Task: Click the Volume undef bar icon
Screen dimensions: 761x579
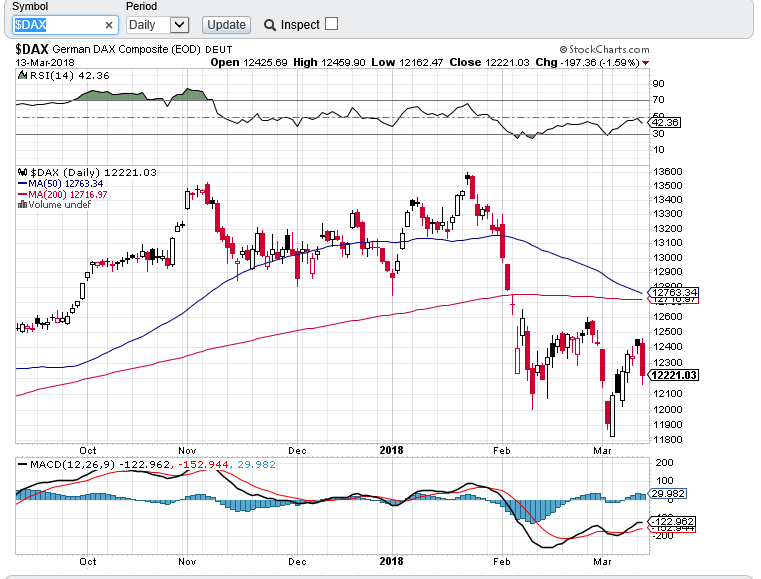Action: 22,204
